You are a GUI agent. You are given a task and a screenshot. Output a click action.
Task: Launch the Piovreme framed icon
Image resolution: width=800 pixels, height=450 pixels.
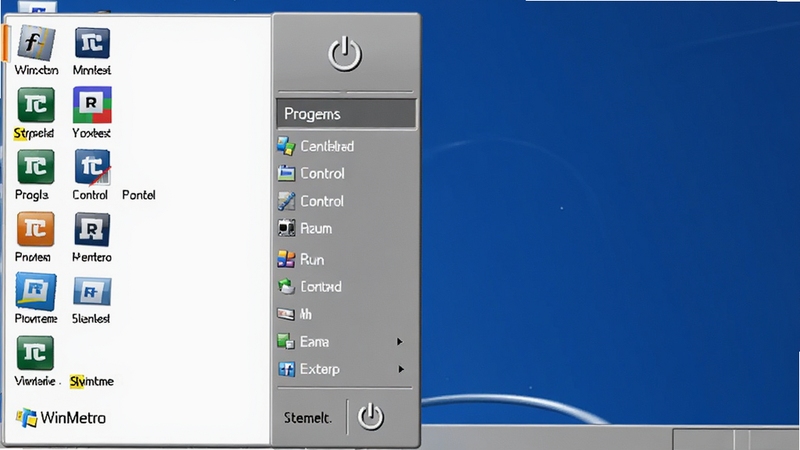point(36,291)
